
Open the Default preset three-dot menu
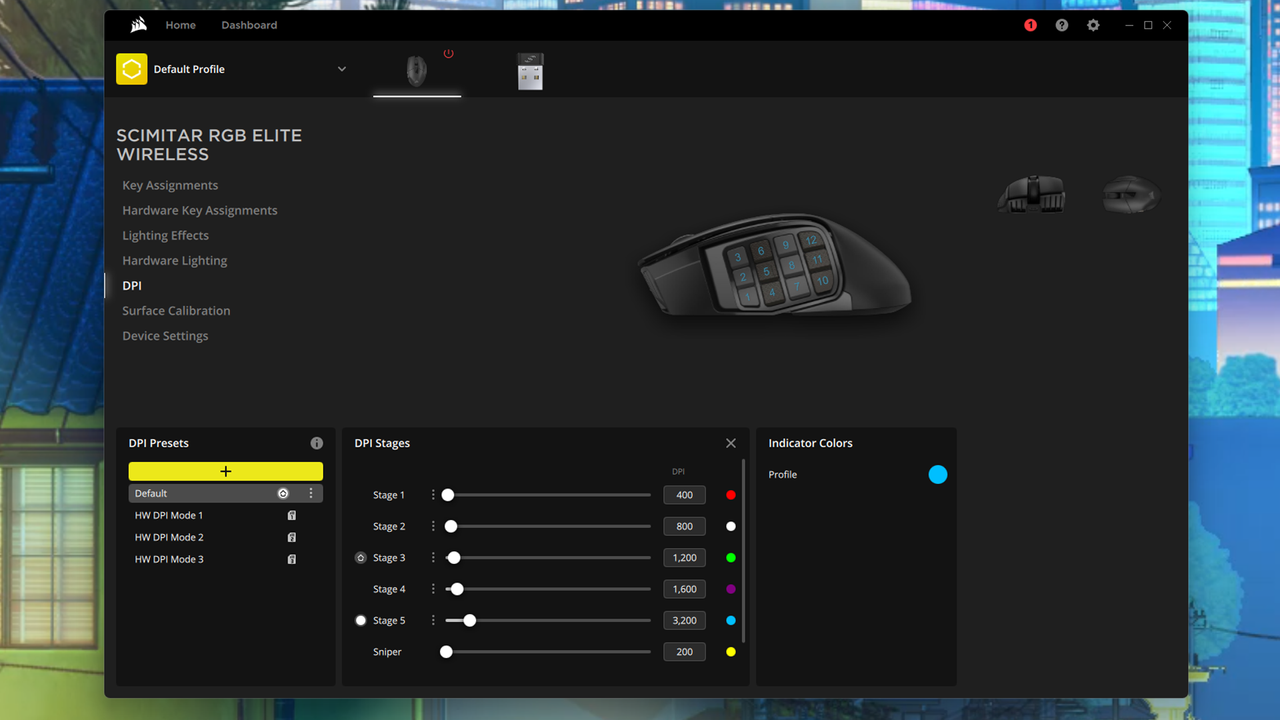[x=311, y=493]
